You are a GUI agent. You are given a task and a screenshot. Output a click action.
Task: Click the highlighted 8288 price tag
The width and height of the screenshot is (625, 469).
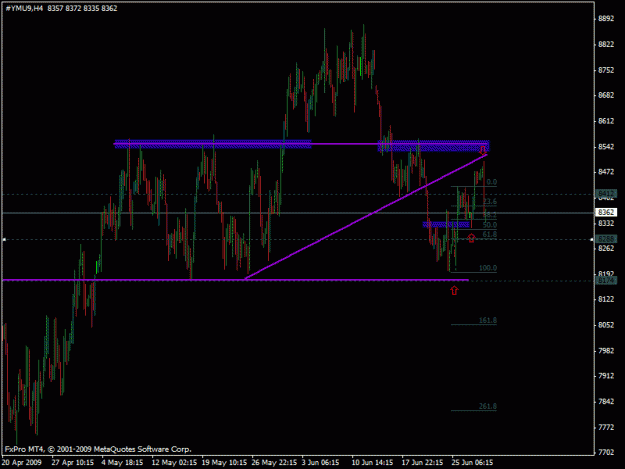606,239
